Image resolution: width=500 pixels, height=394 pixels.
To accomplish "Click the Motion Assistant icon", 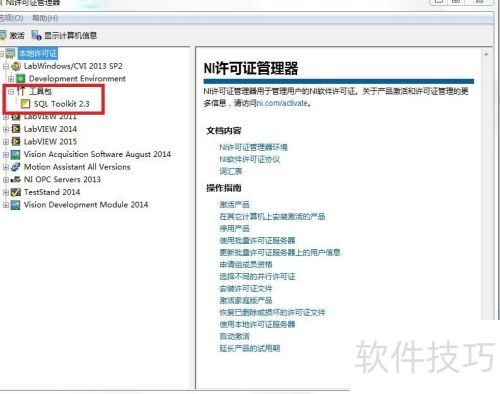I will coord(16,167).
